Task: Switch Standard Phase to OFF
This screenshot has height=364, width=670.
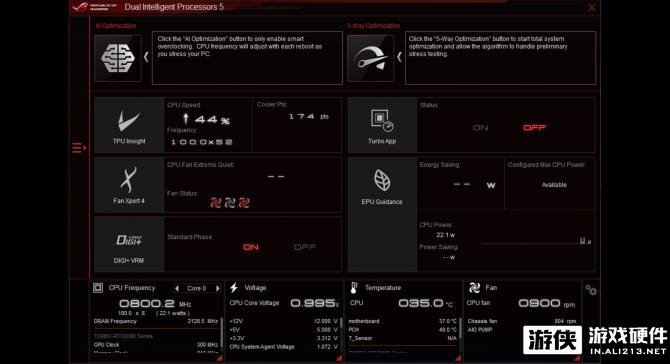Action: [x=305, y=247]
